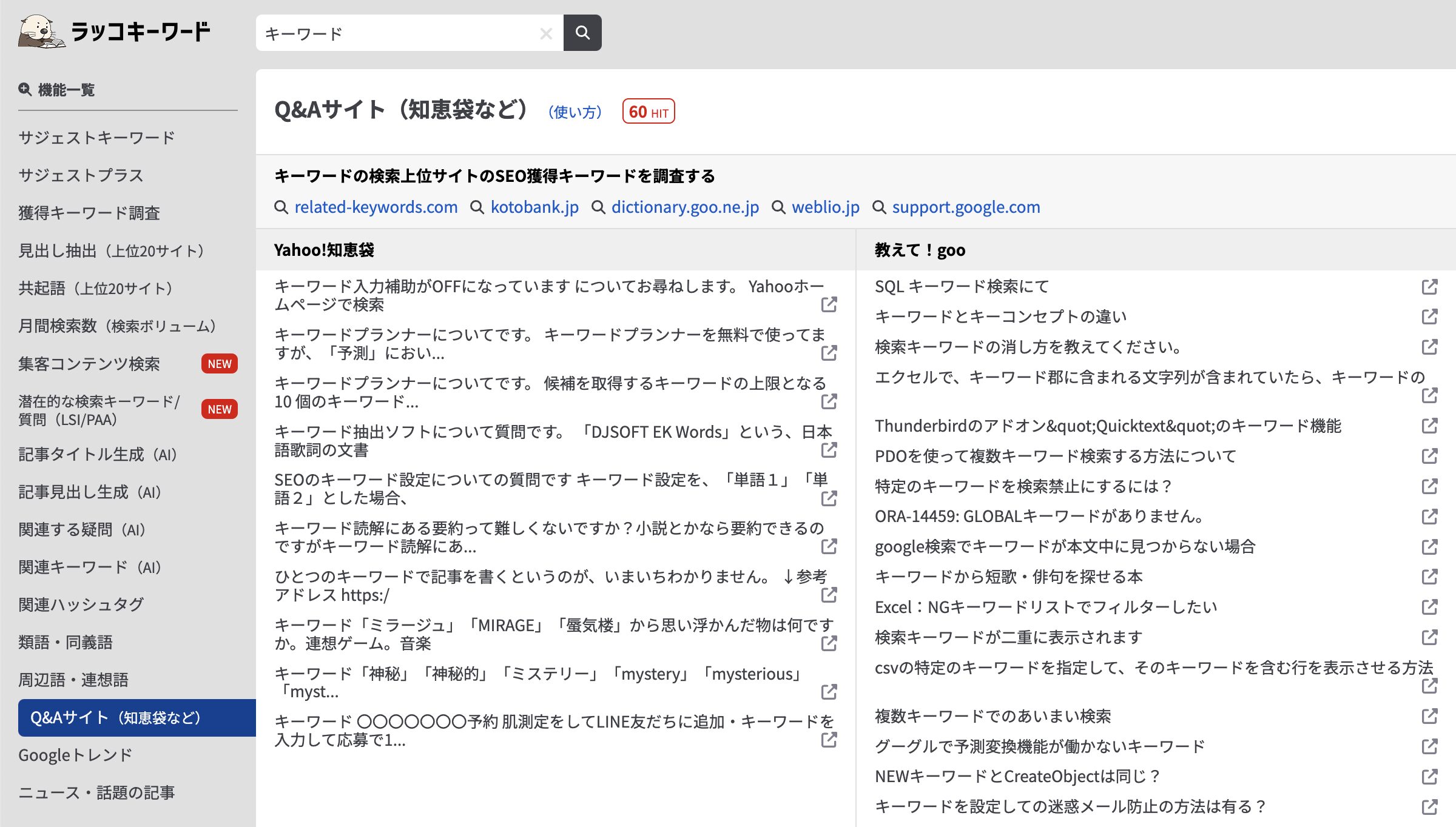Investigate weblio.jp SEO keywords

tap(826, 207)
